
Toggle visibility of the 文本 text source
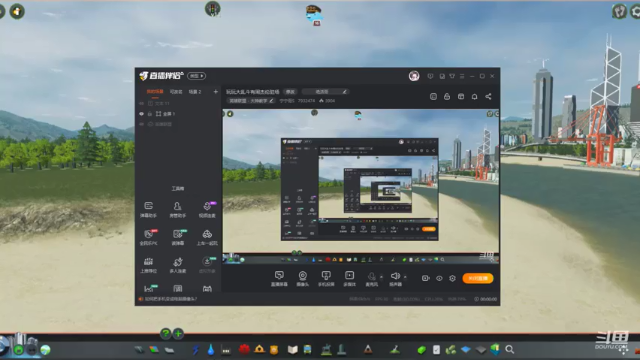tap(142, 104)
